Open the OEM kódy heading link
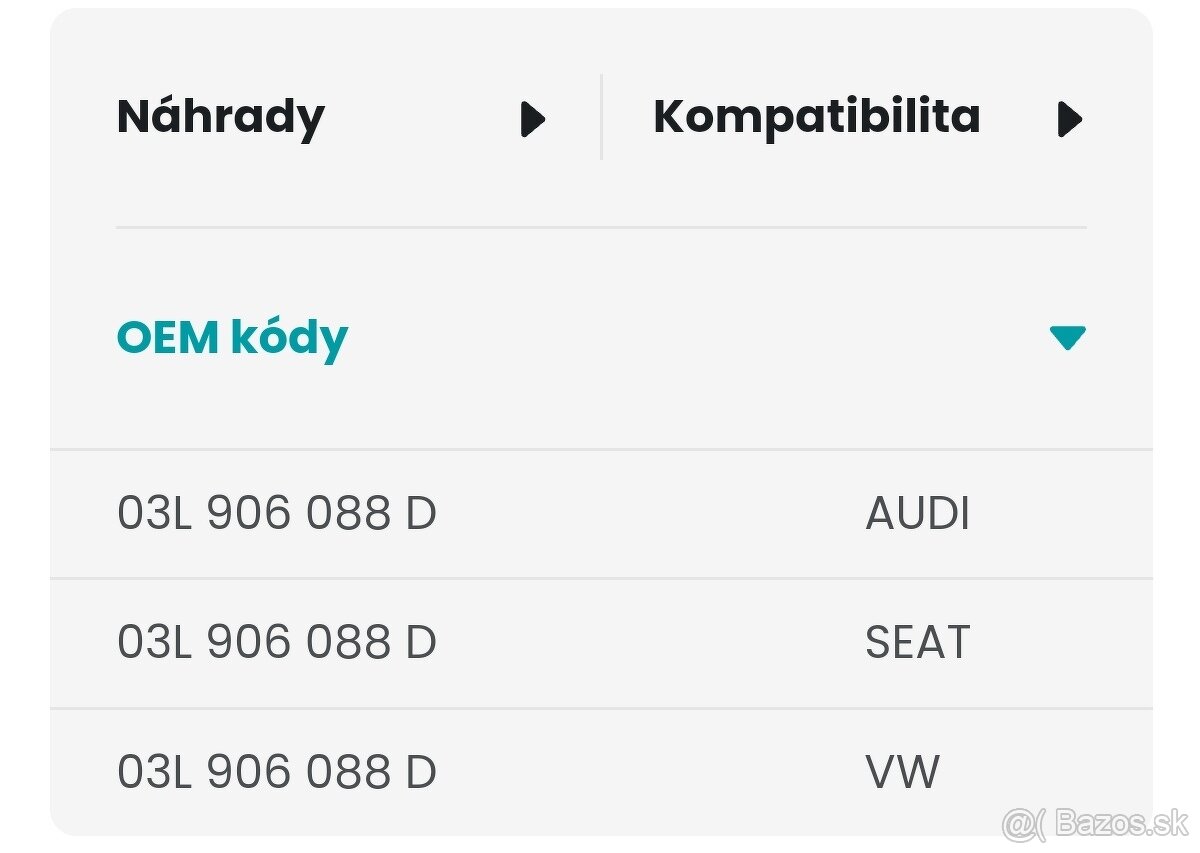 [x=232, y=337]
